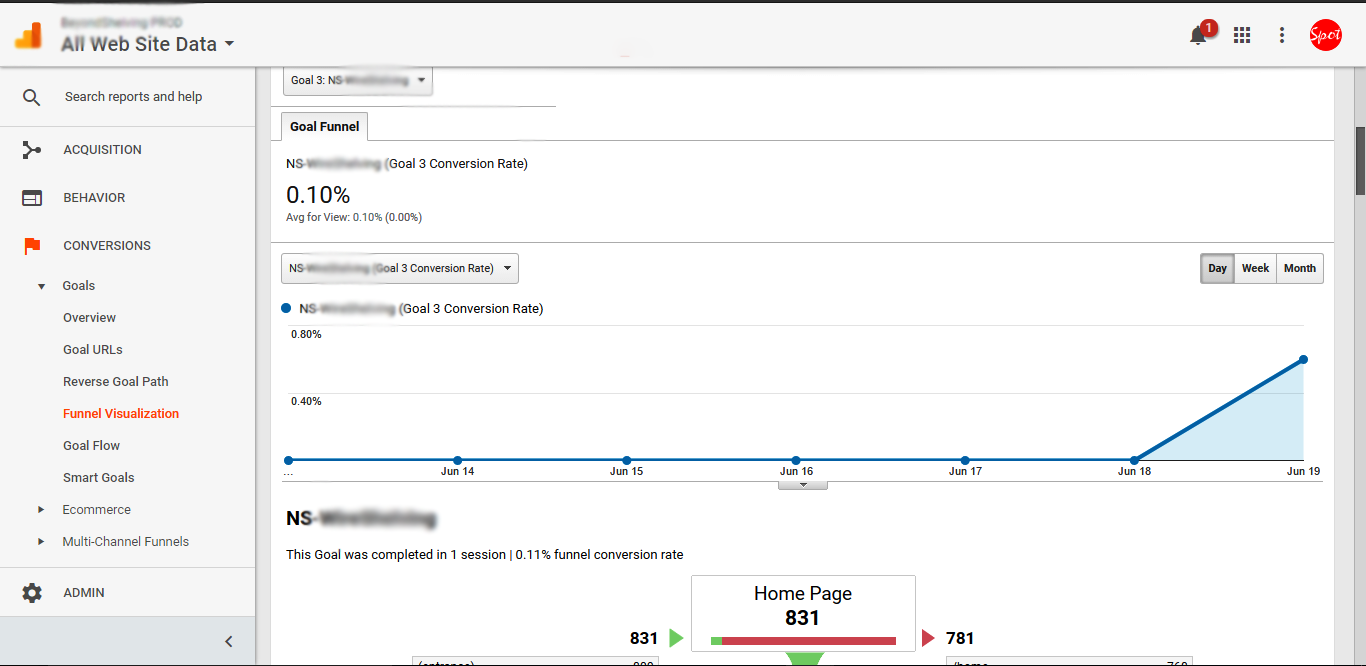Image resolution: width=1366 pixels, height=666 pixels.
Task: Click the red Spot account avatar
Action: pyautogui.click(x=1325, y=35)
